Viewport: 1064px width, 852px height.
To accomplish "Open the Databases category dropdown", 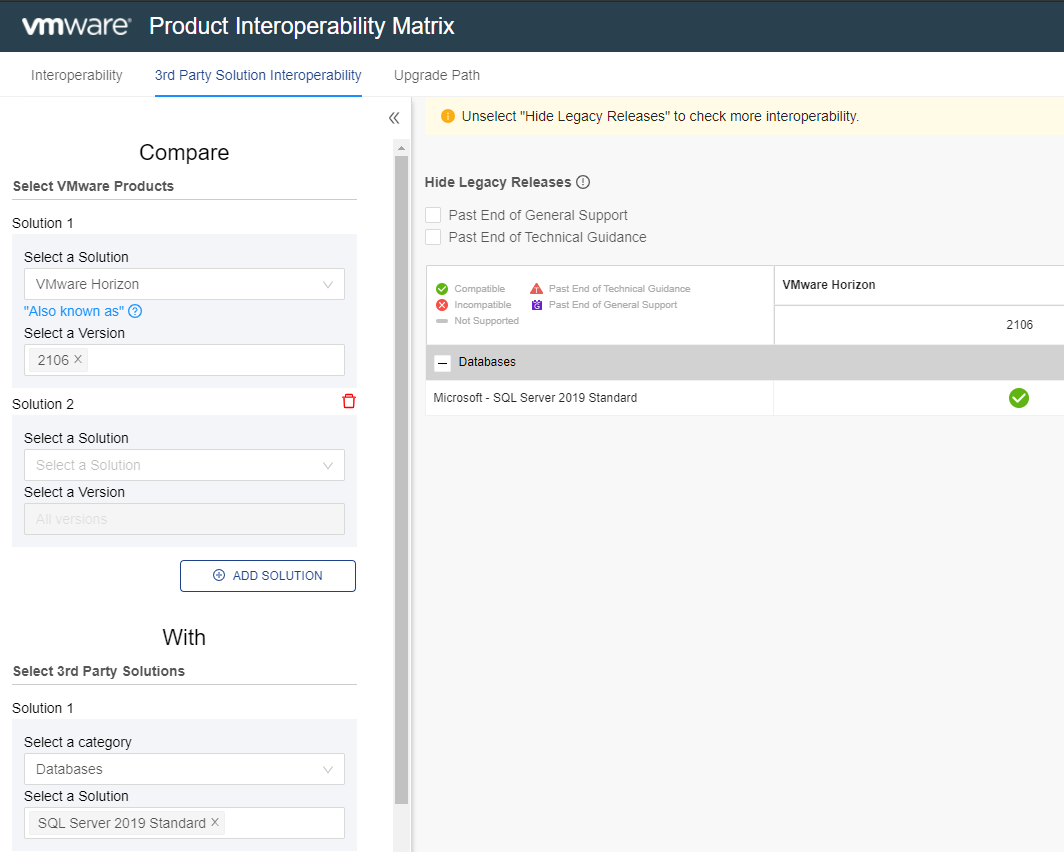I will tap(184, 769).
